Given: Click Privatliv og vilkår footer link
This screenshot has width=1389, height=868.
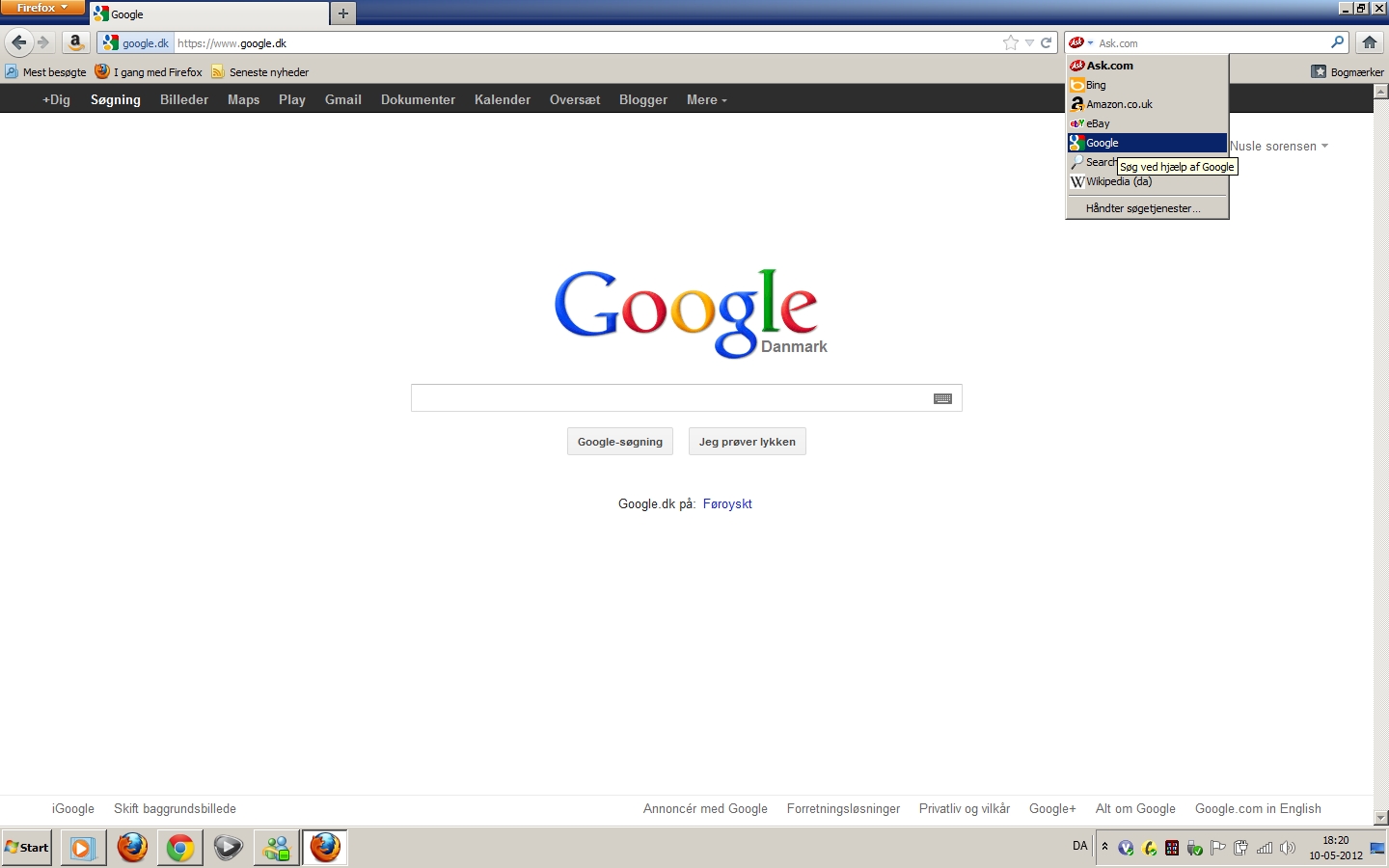Looking at the screenshot, I should pos(965,809).
